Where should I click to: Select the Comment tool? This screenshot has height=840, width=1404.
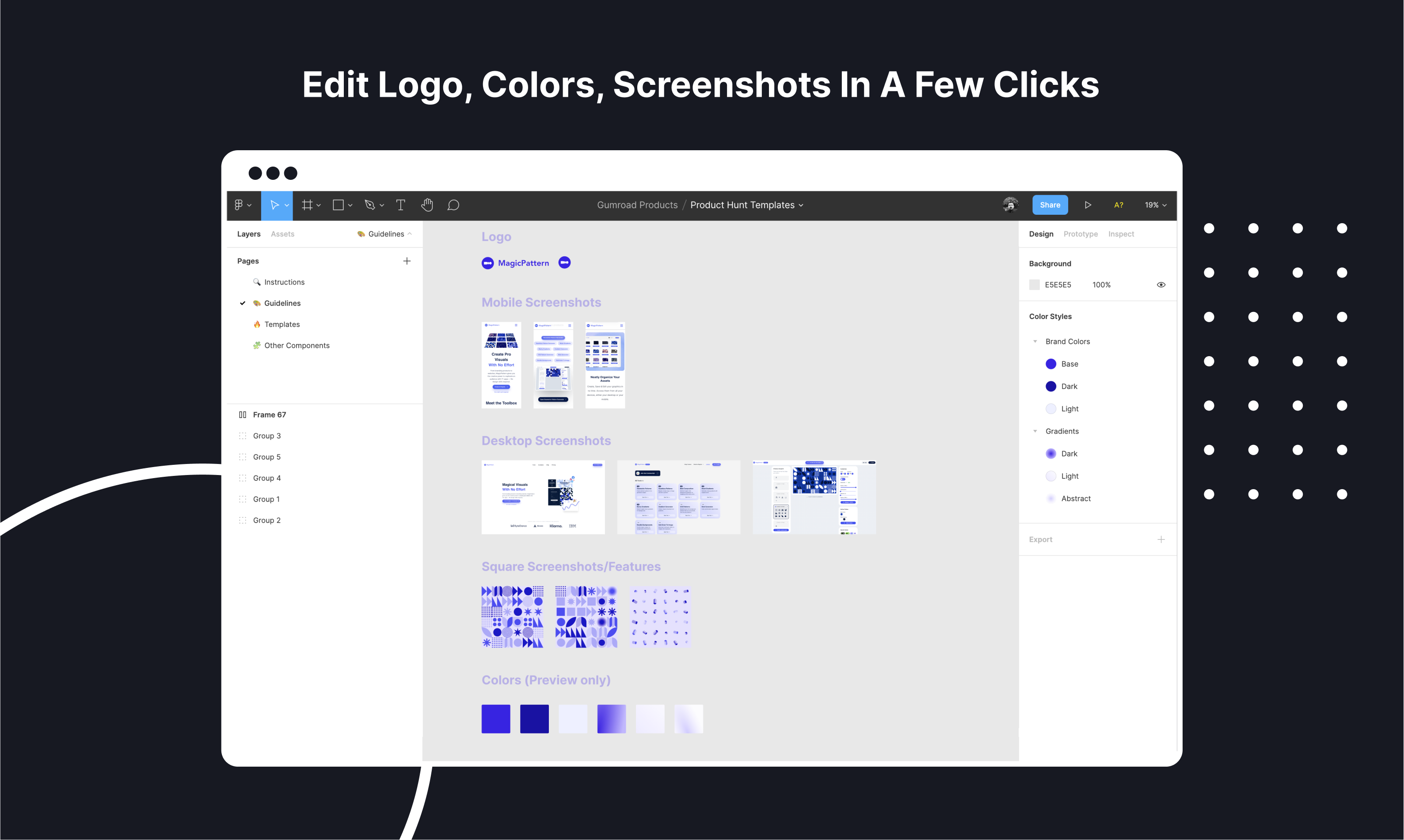point(453,205)
